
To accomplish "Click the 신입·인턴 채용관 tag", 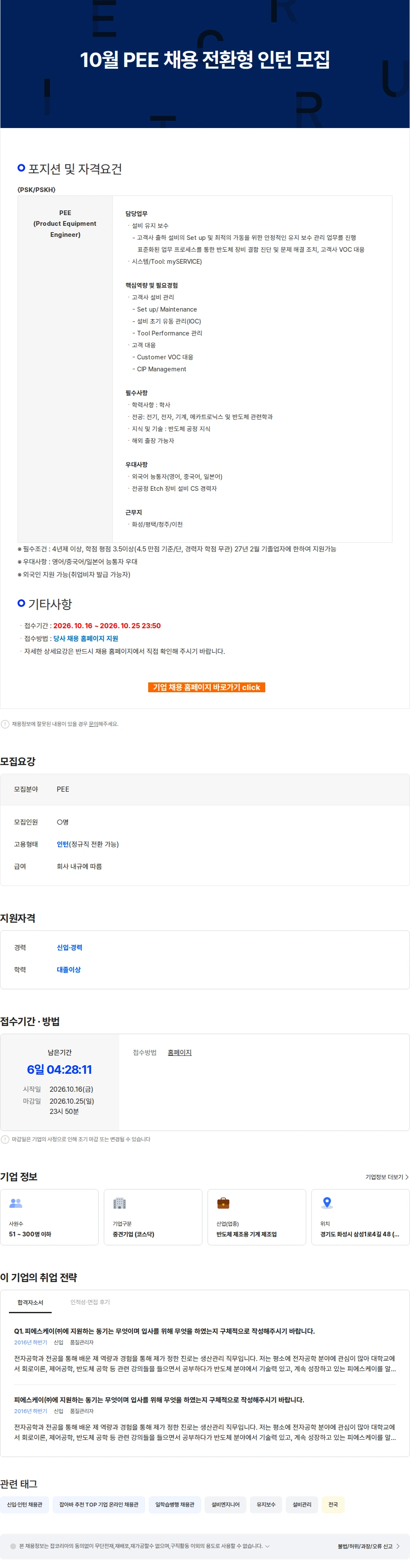I will pyautogui.click(x=25, y=1505).
